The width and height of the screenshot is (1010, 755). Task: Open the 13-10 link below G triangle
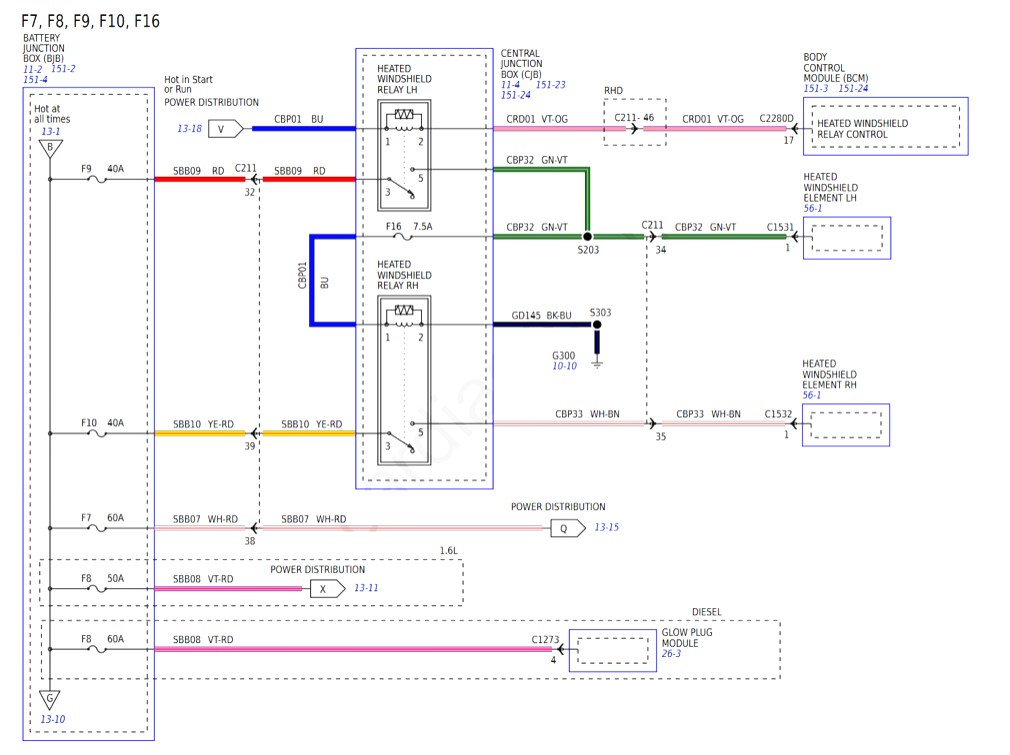click(53, 719)
